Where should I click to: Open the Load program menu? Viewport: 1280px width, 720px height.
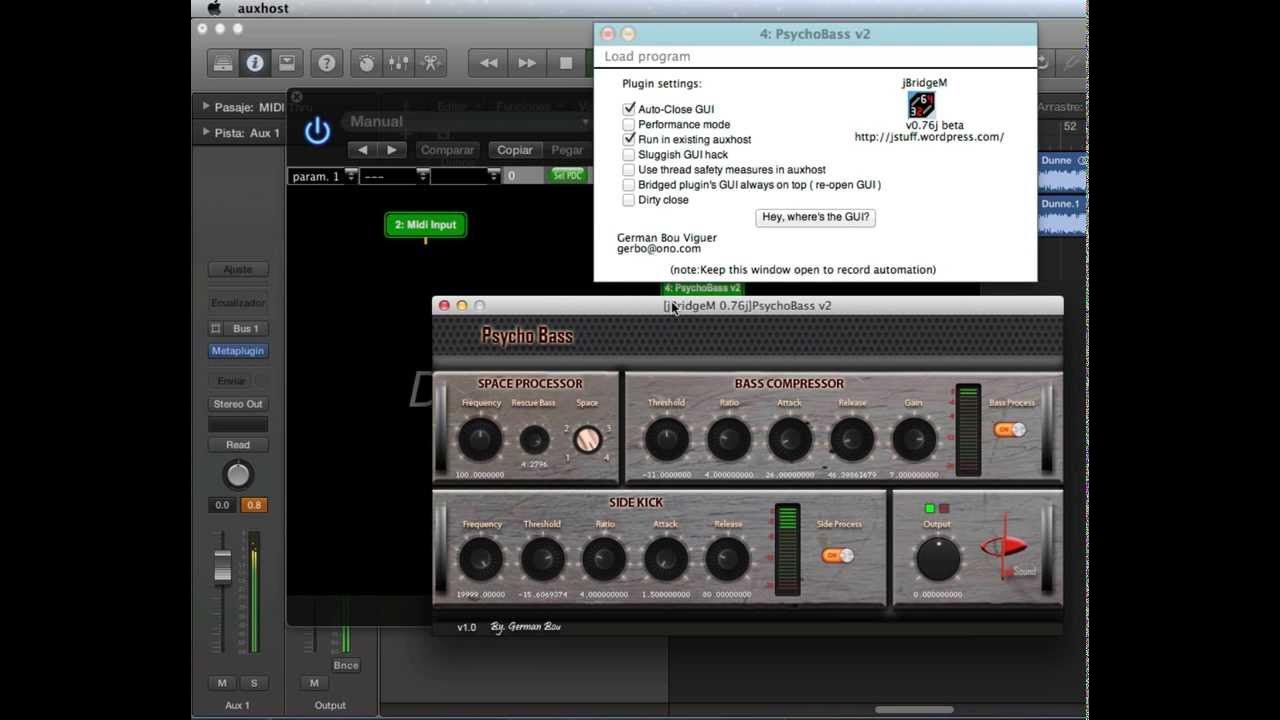pos(647,57)
